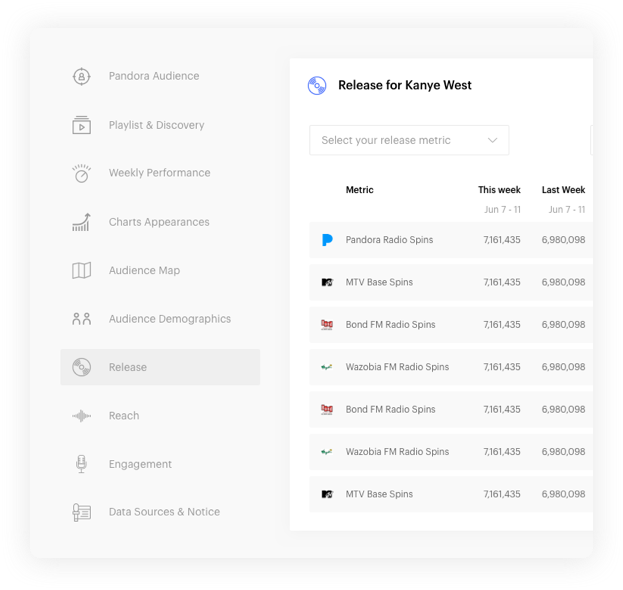Click the blue disc icon beside Release title

[317, 85]
